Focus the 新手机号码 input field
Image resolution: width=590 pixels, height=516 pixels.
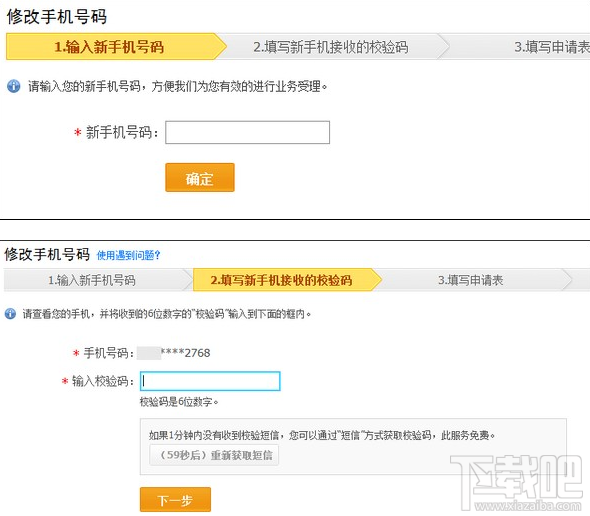click(248, 132)
